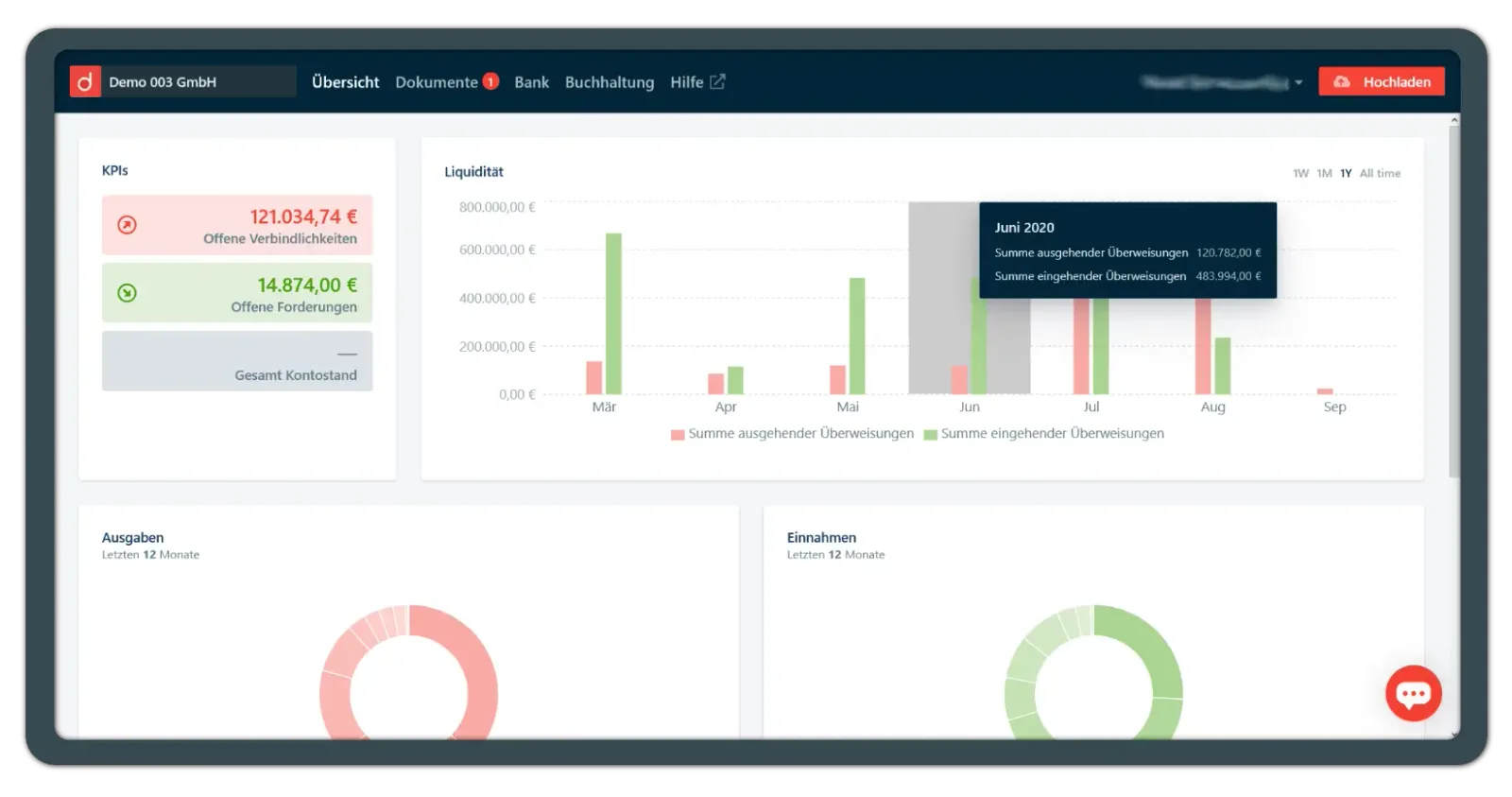Screen dimensions: 1512x797
Task: Open the red chat support bubble
Action: (x=1413, y=694)
